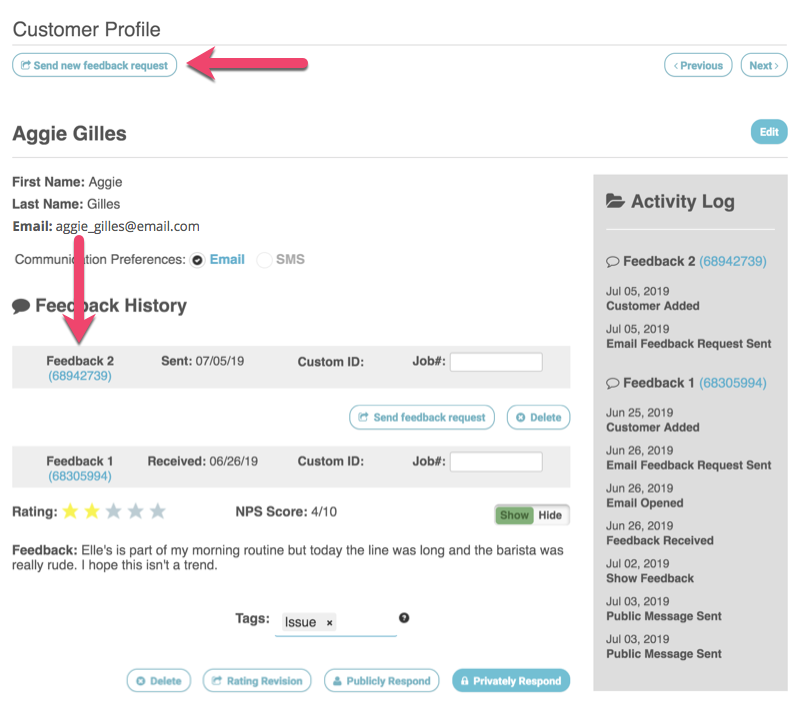Click the fifth star to raise the rating

coord(158,511)
